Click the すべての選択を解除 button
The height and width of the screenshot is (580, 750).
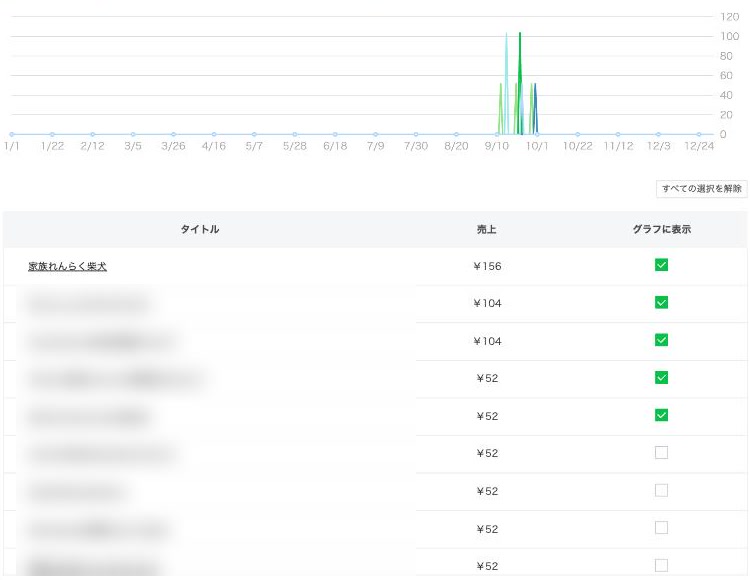tap(701, 188)
